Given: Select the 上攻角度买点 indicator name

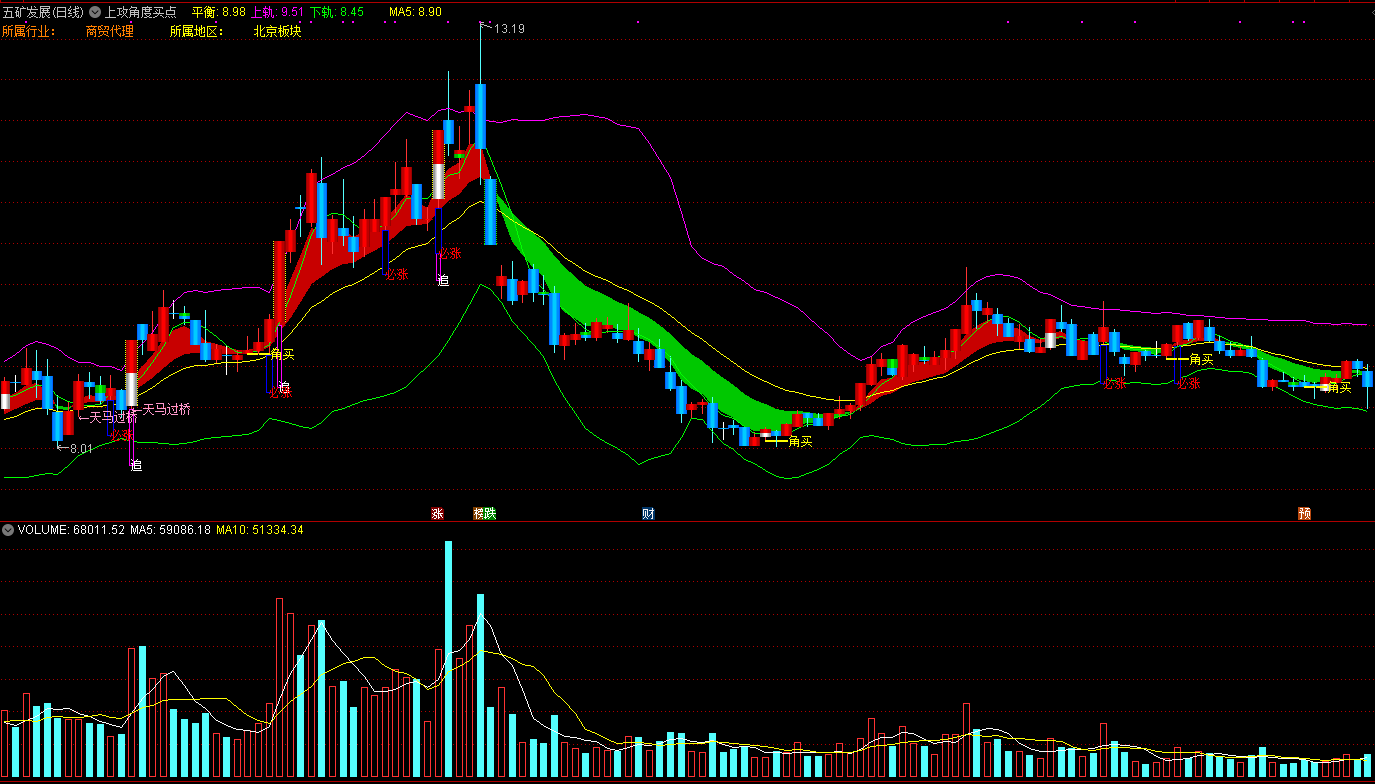Looking at the screenshot, I should (140, 13).
